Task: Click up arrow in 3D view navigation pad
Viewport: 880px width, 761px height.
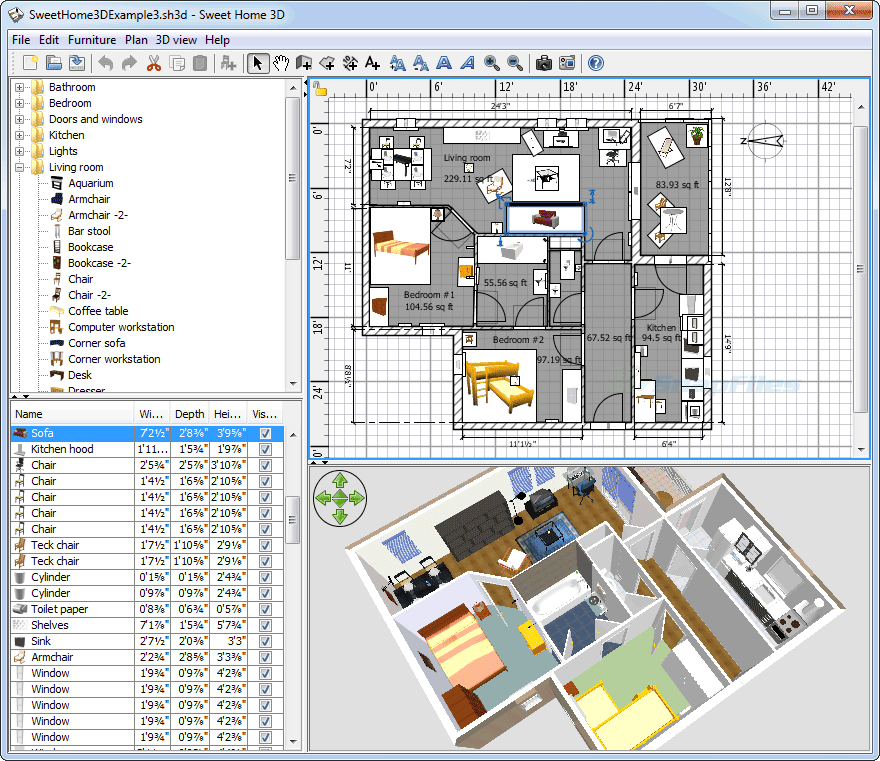Action: (x=340, y=480)
